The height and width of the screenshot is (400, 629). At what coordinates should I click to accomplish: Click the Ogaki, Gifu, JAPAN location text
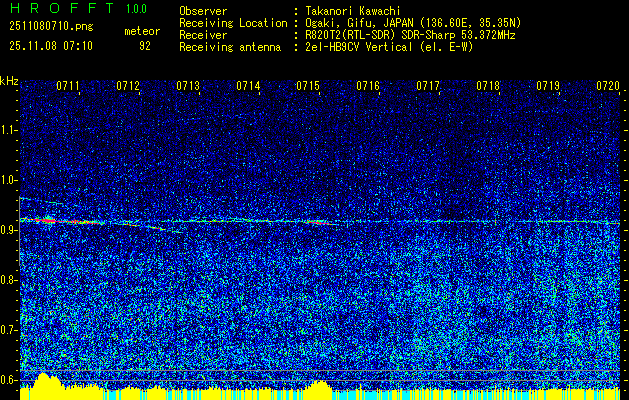(x=413, y=23)
